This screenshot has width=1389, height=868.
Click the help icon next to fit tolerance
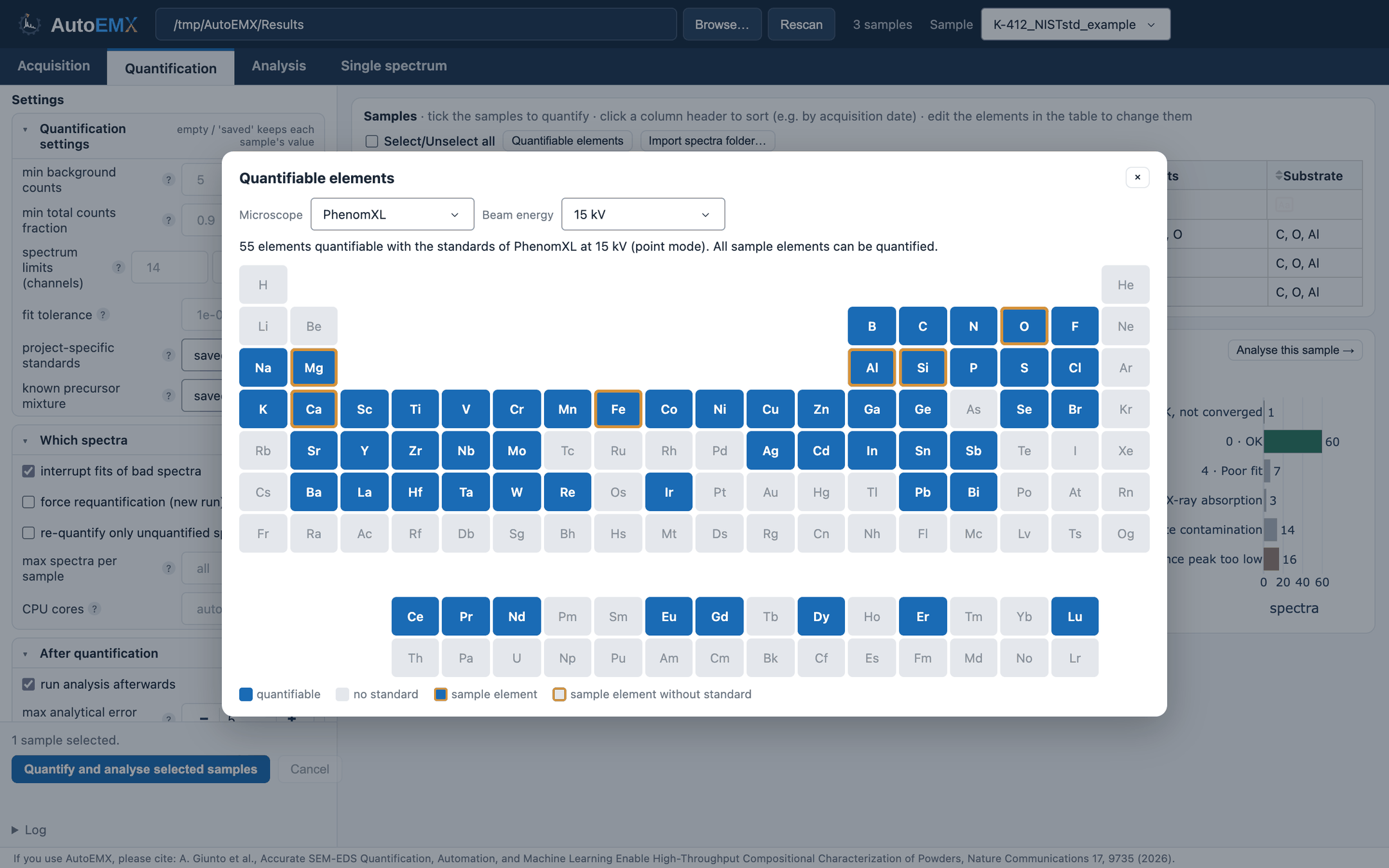103,315
